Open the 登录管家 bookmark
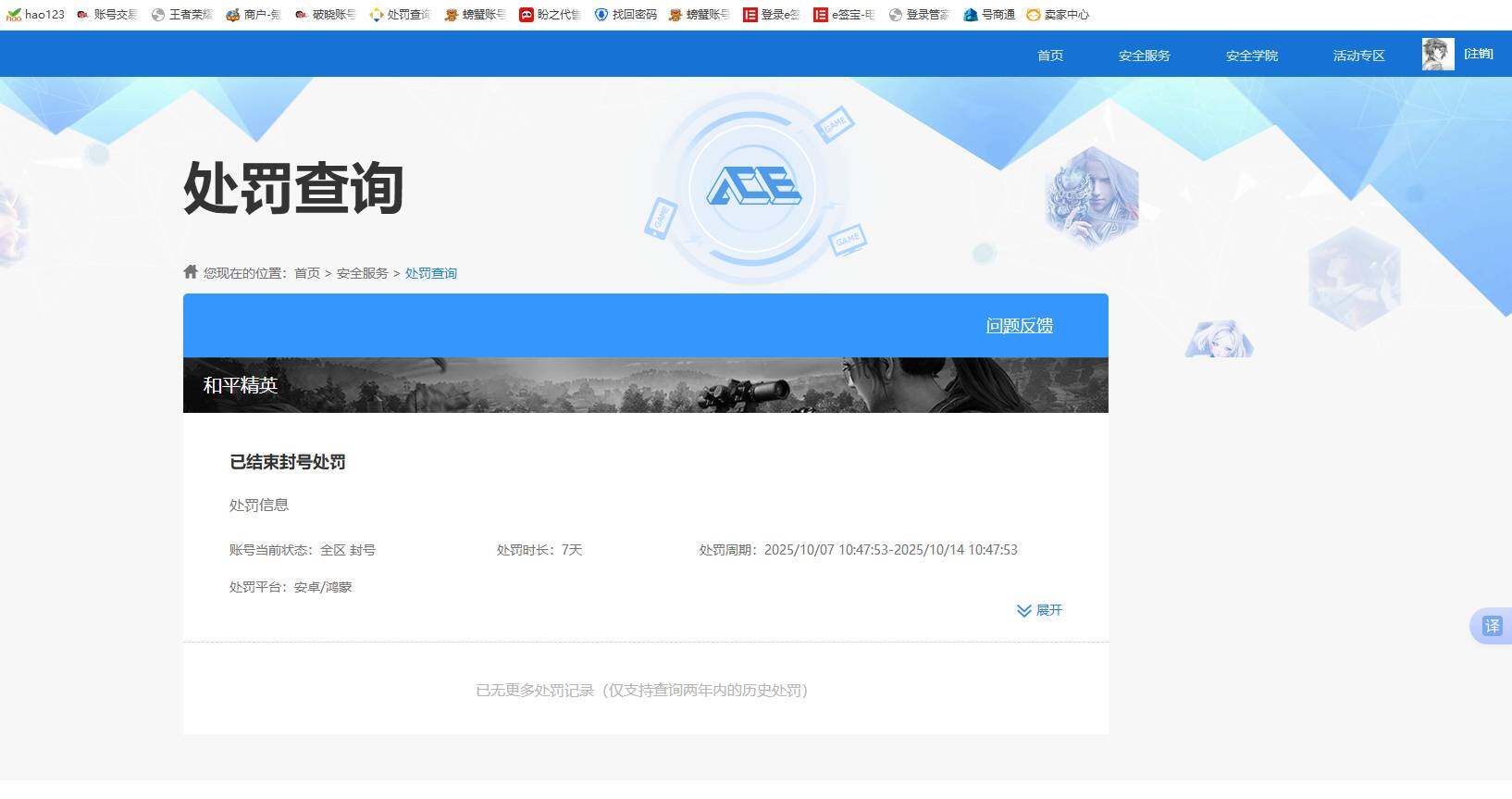This screenshot has width=1512, height=799. coord(918,14)
